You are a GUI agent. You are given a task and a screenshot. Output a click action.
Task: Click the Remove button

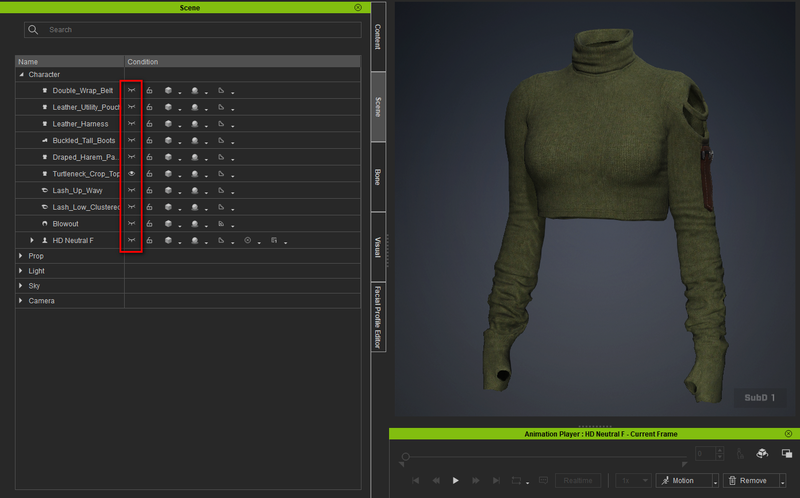tap(751, 481)
